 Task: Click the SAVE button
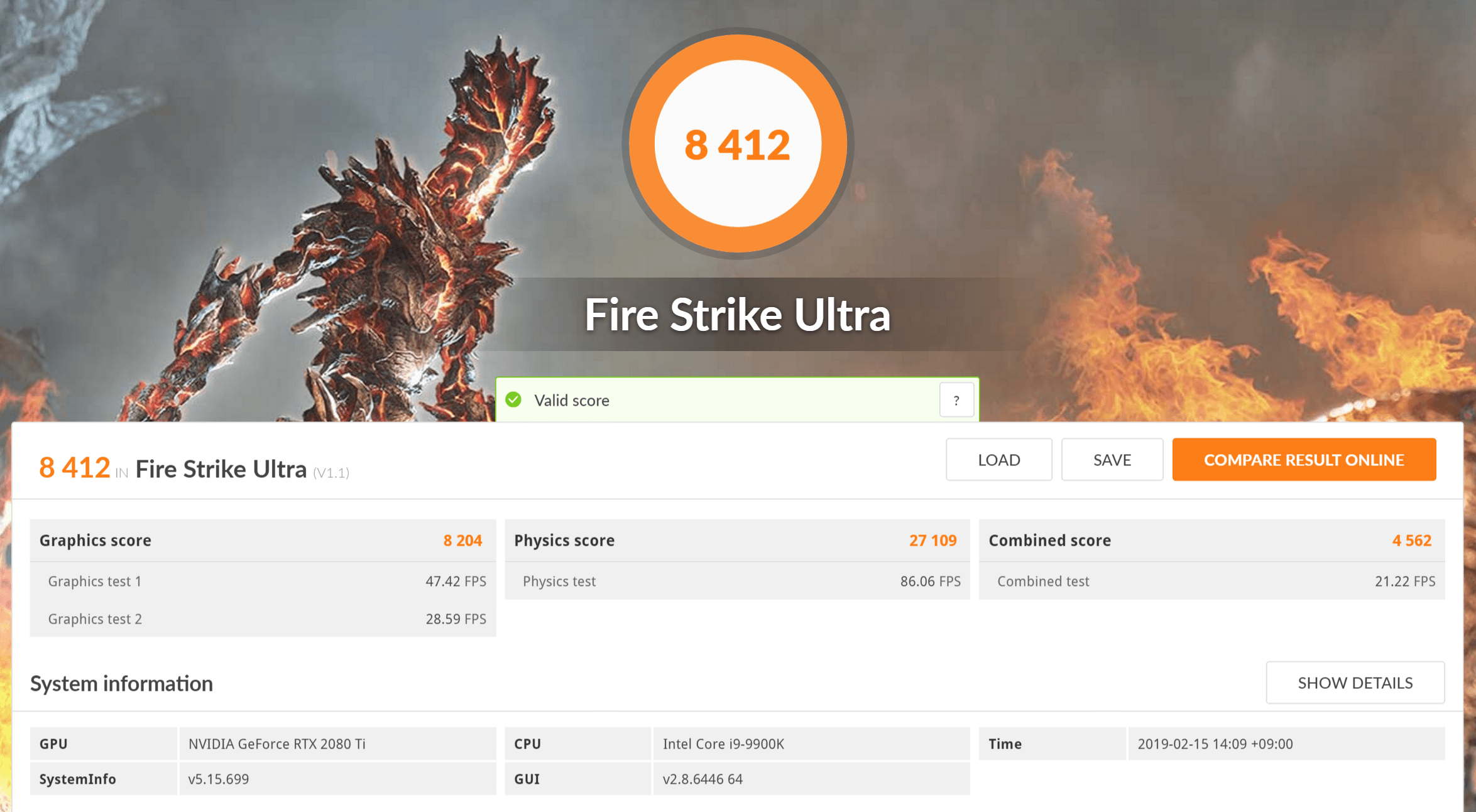pos(1112,460)
